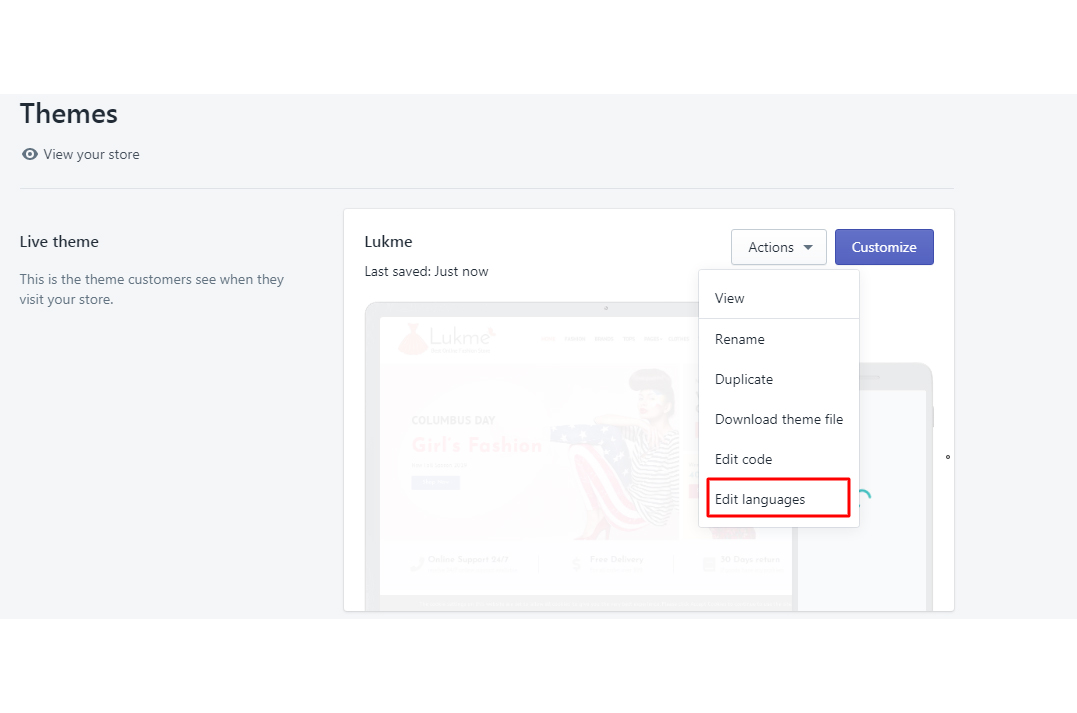Viewport: 1077px width, 713px height.
Task: Click the Lukme theme name title
Action: tap(388, 241)
